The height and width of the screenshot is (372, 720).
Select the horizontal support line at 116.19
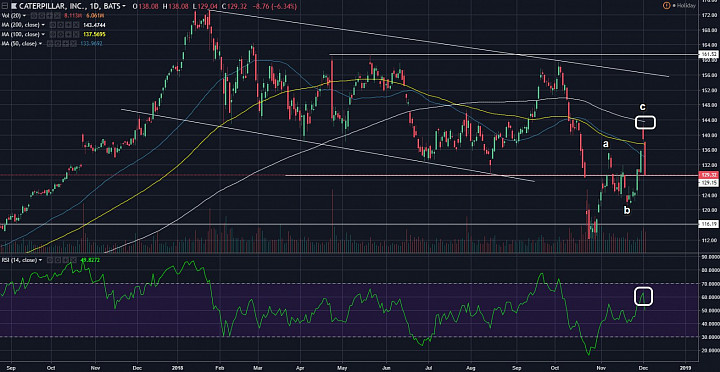click(349, 224)
